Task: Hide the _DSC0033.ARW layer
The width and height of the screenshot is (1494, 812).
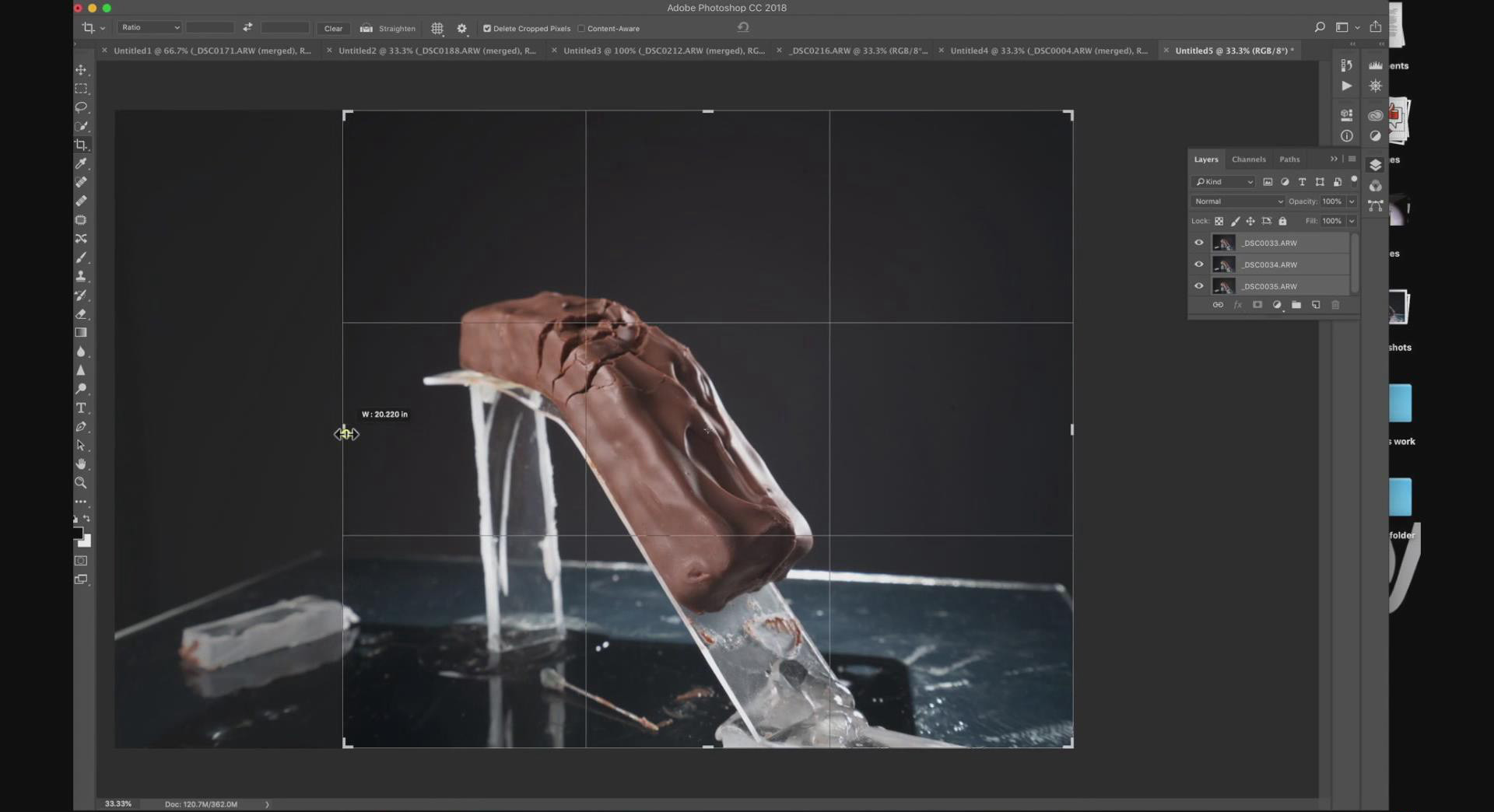Action: pyautogui.click(x=1199, y=243)
